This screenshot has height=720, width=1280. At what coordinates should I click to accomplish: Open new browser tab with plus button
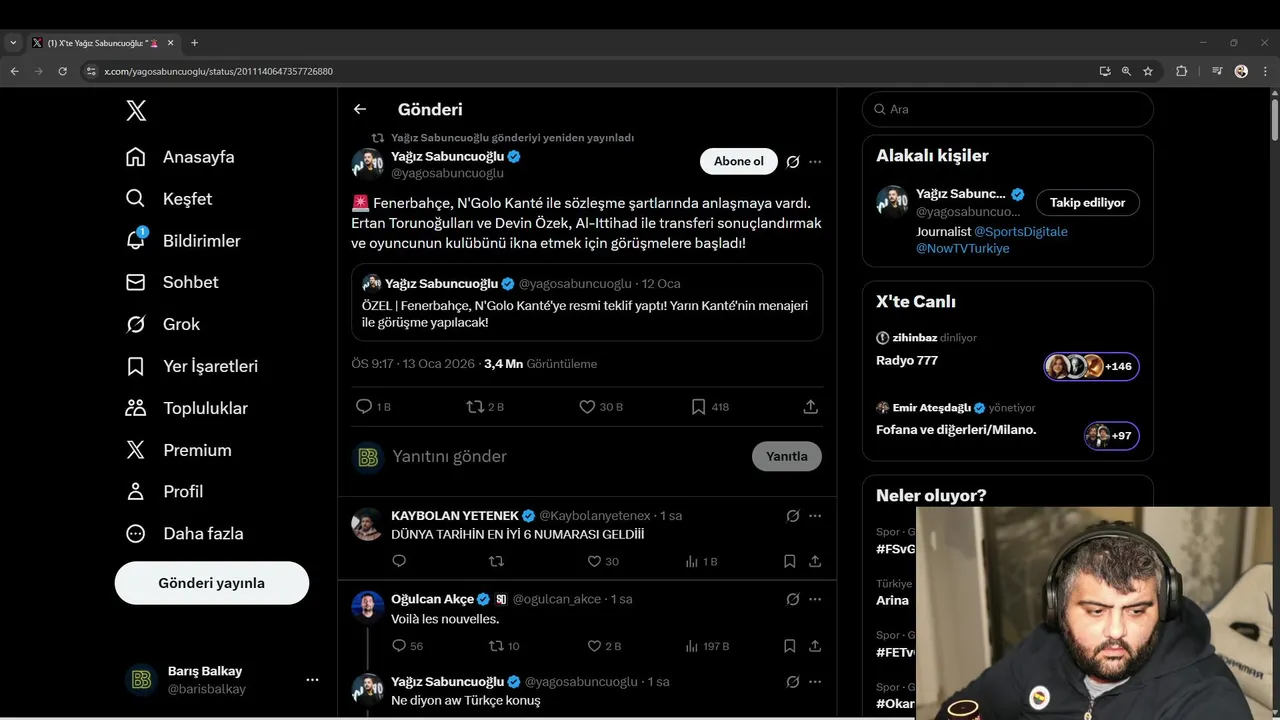(194, 43)
